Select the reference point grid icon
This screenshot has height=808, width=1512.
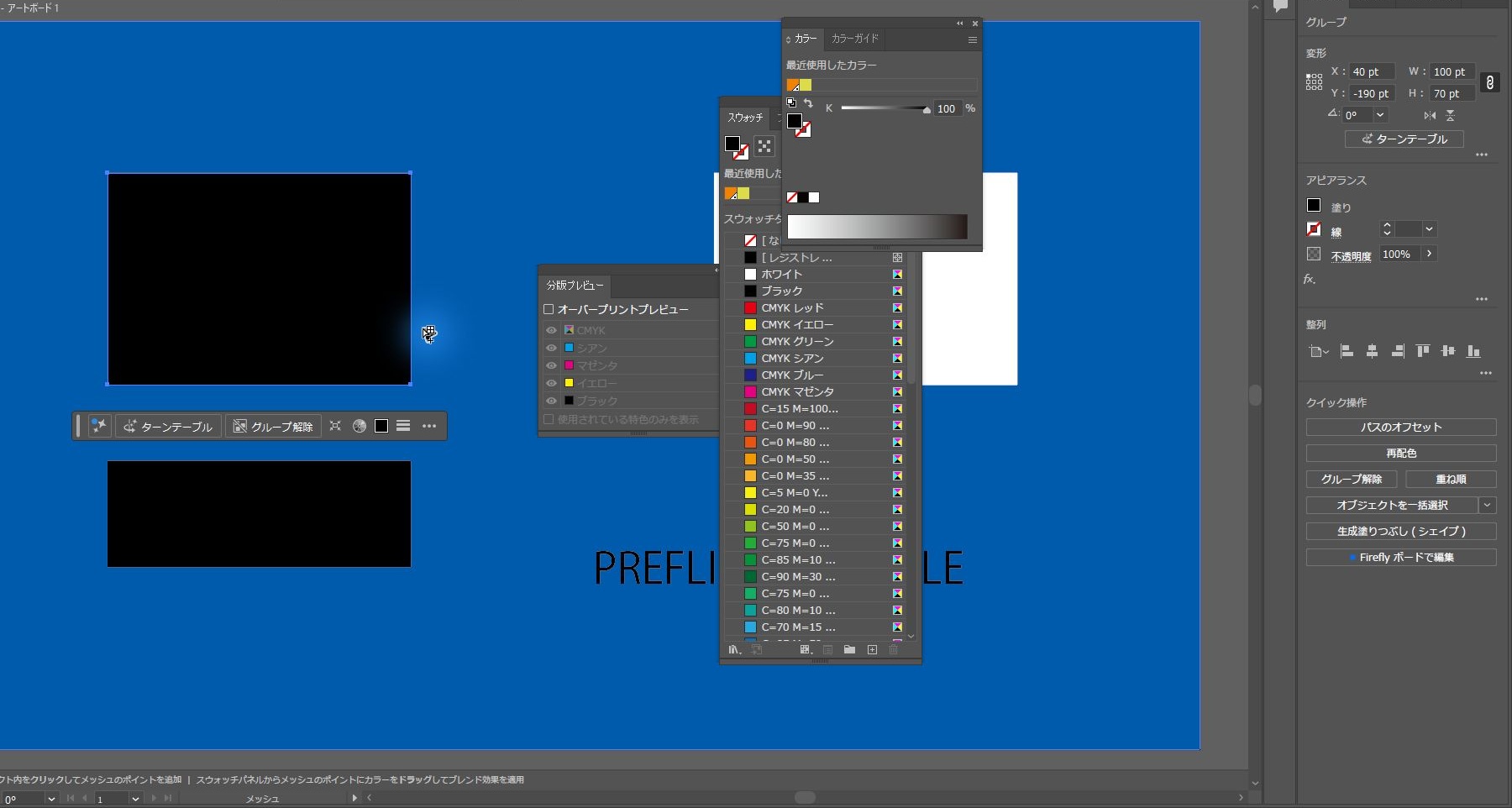1314,81
